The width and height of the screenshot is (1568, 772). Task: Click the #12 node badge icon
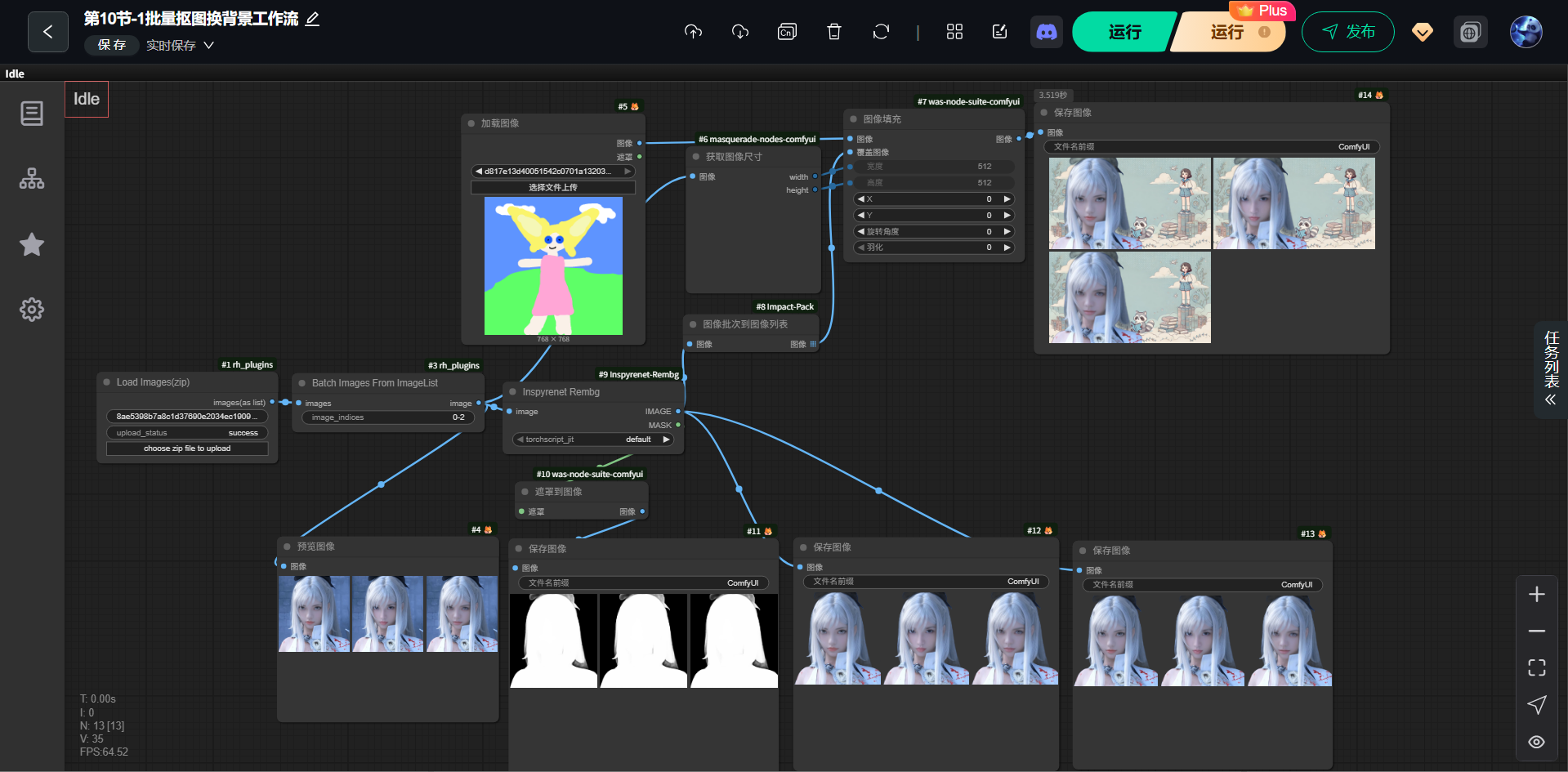click(x=1048, y=531)
